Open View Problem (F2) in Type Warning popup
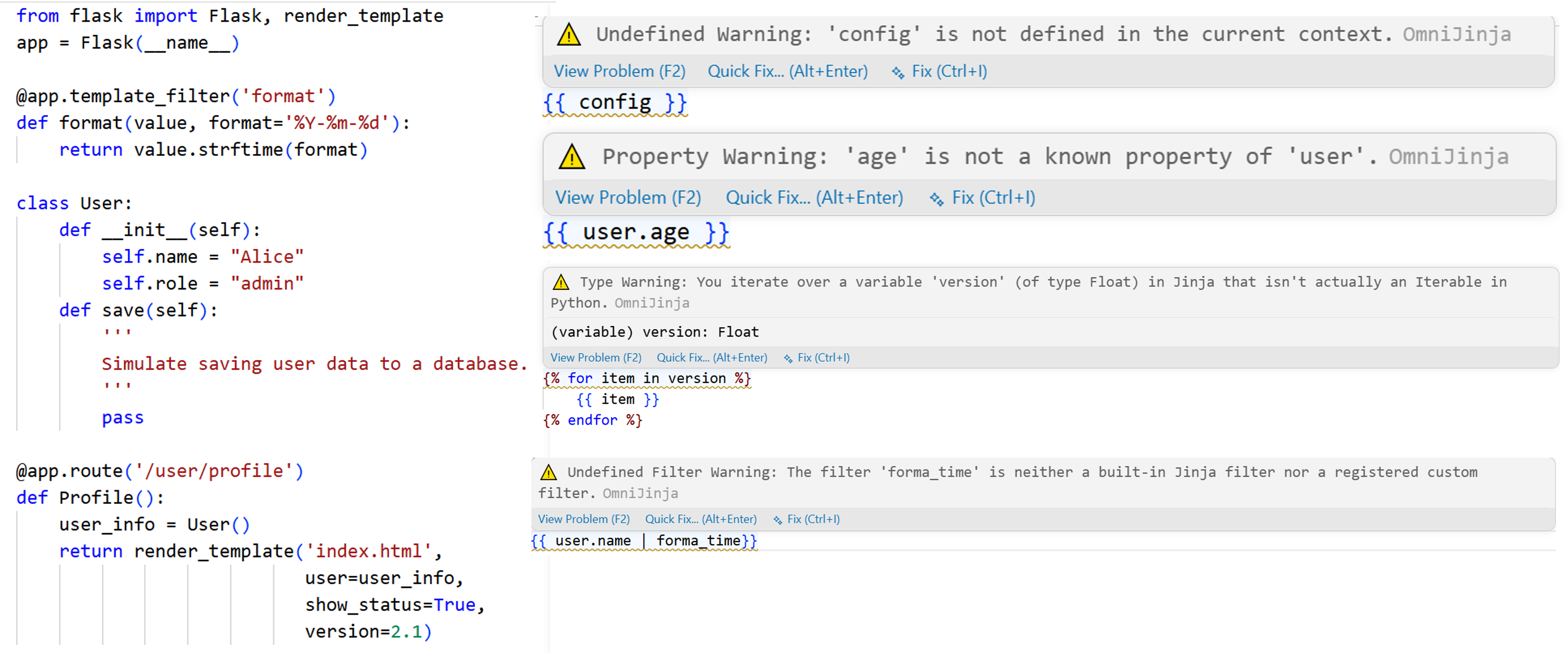 point(596,358)
